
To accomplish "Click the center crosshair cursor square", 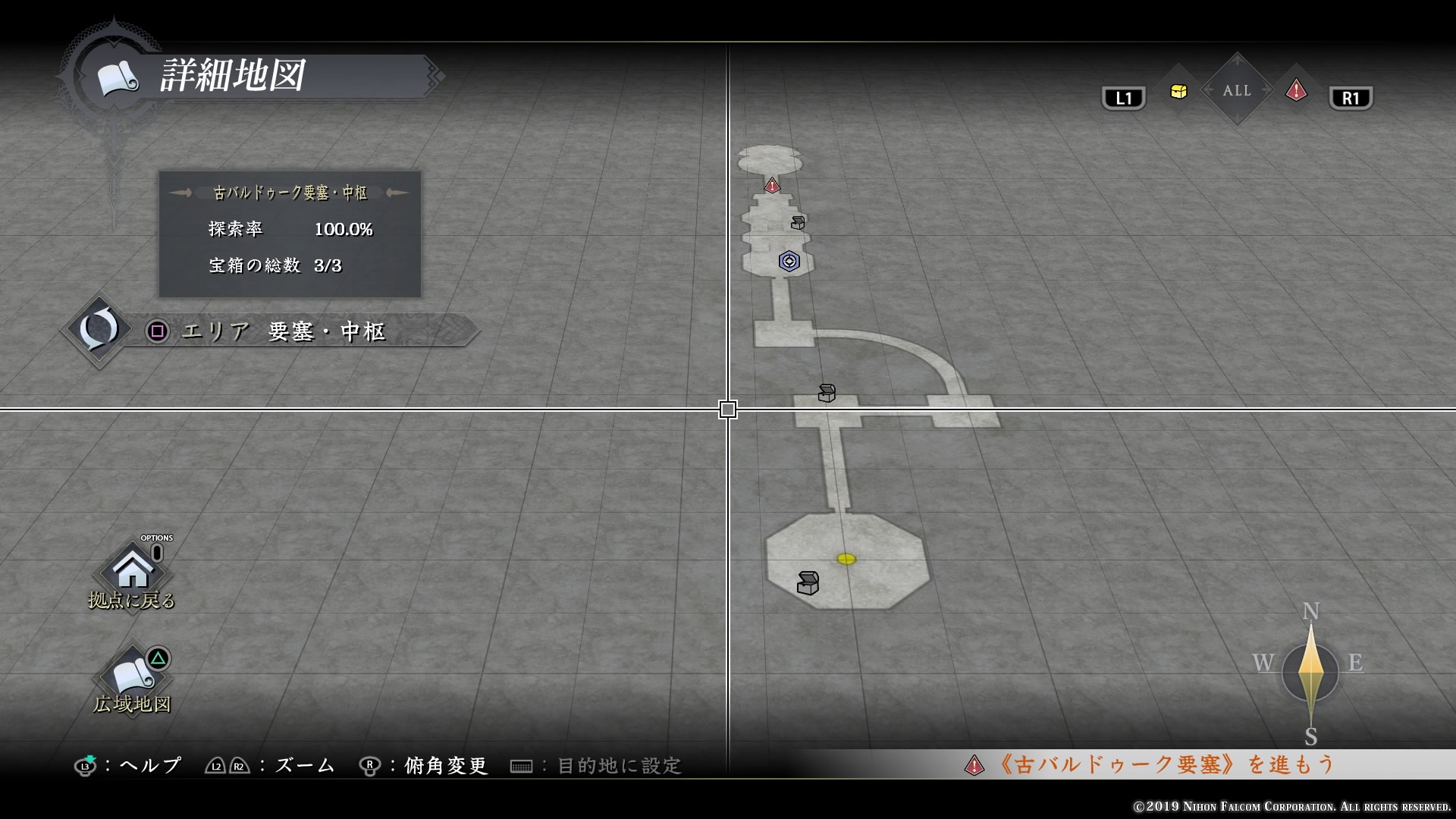I will [x=727, y=409].
